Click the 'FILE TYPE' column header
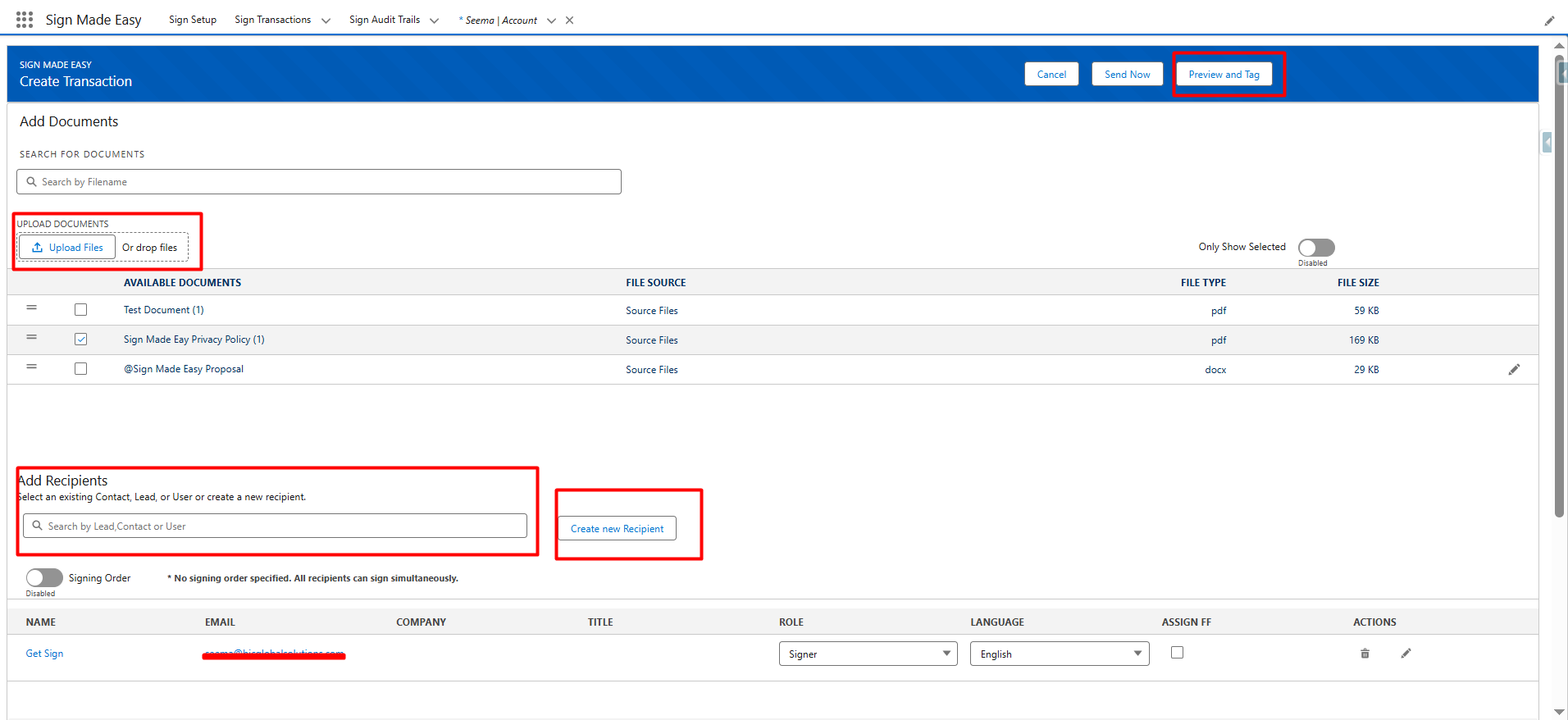The height and width of the screenshot is (720, 1568). pyautogui.click(x=1203, y=282)
